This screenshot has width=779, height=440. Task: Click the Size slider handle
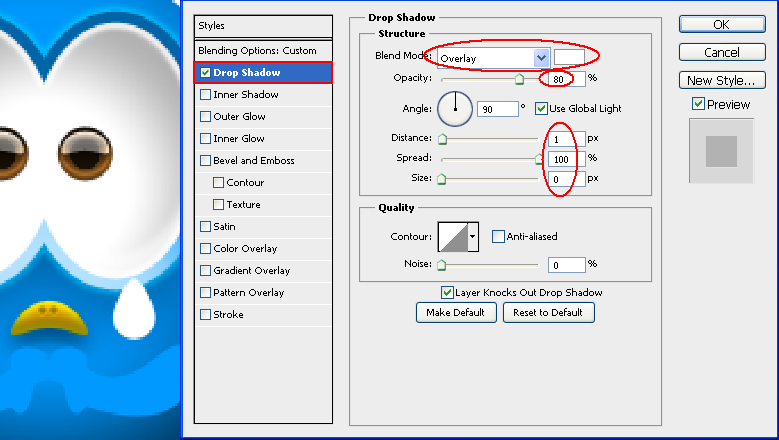tap(442, 179)
